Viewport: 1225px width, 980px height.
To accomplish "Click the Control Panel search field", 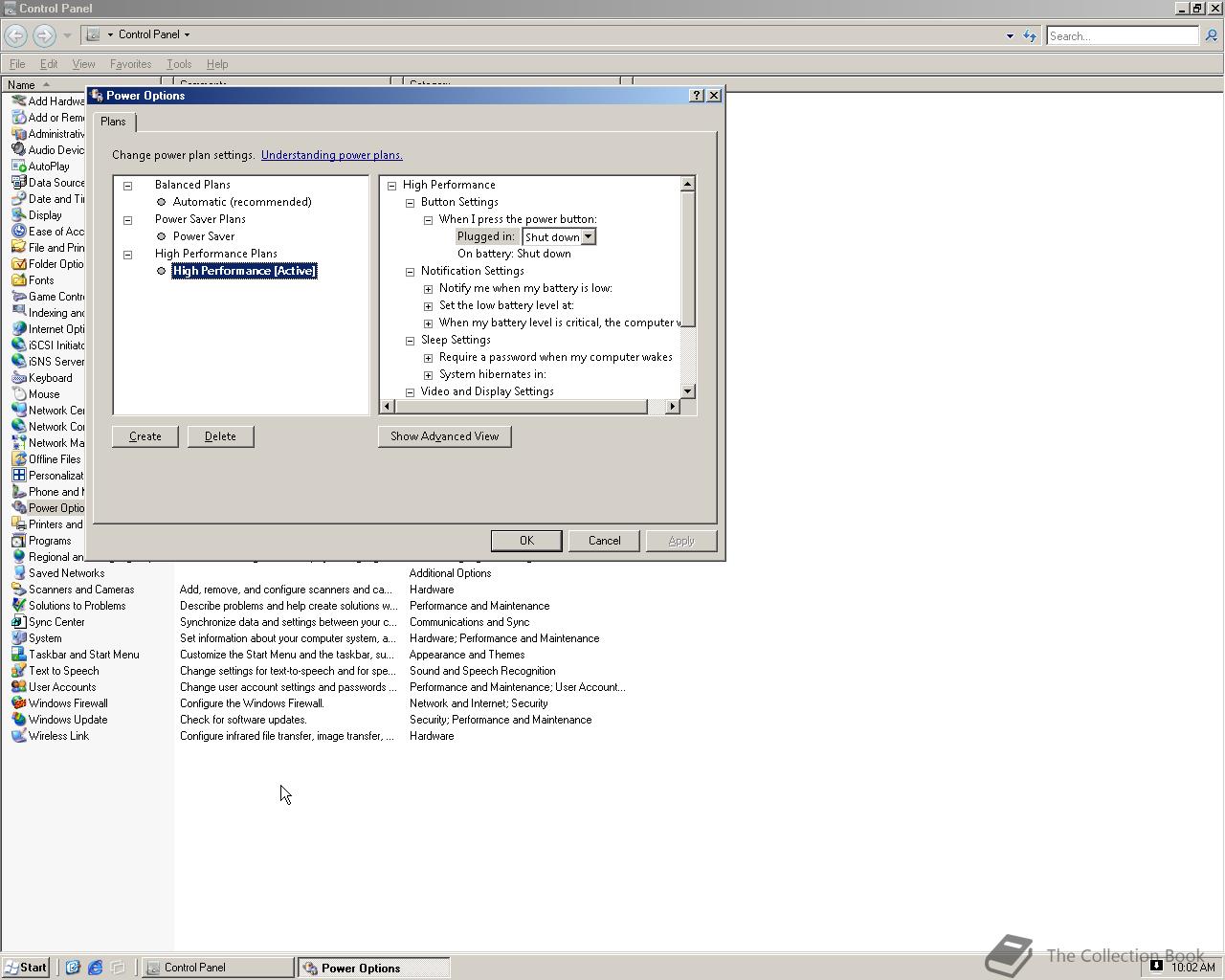I will pos(1122,35).
